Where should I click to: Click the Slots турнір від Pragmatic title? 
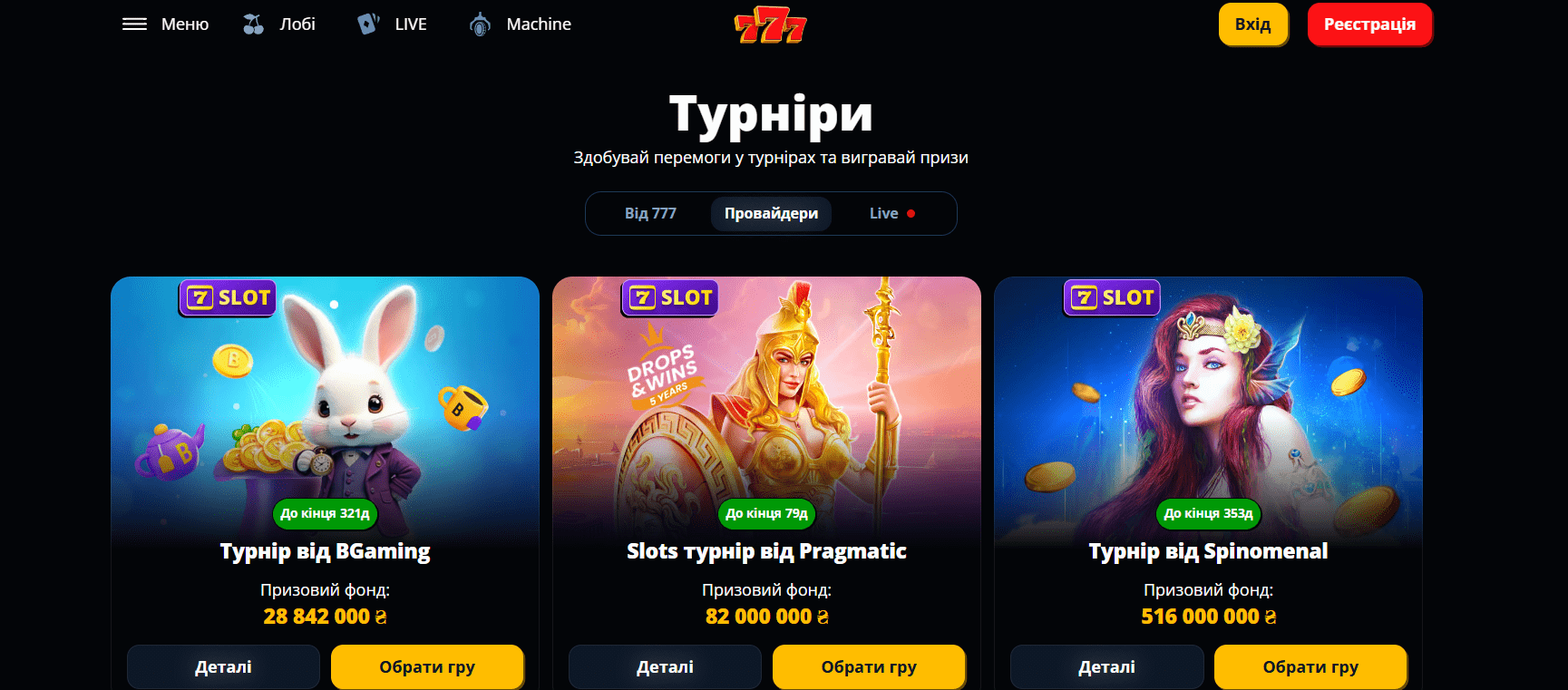click(x=766, y=551)
